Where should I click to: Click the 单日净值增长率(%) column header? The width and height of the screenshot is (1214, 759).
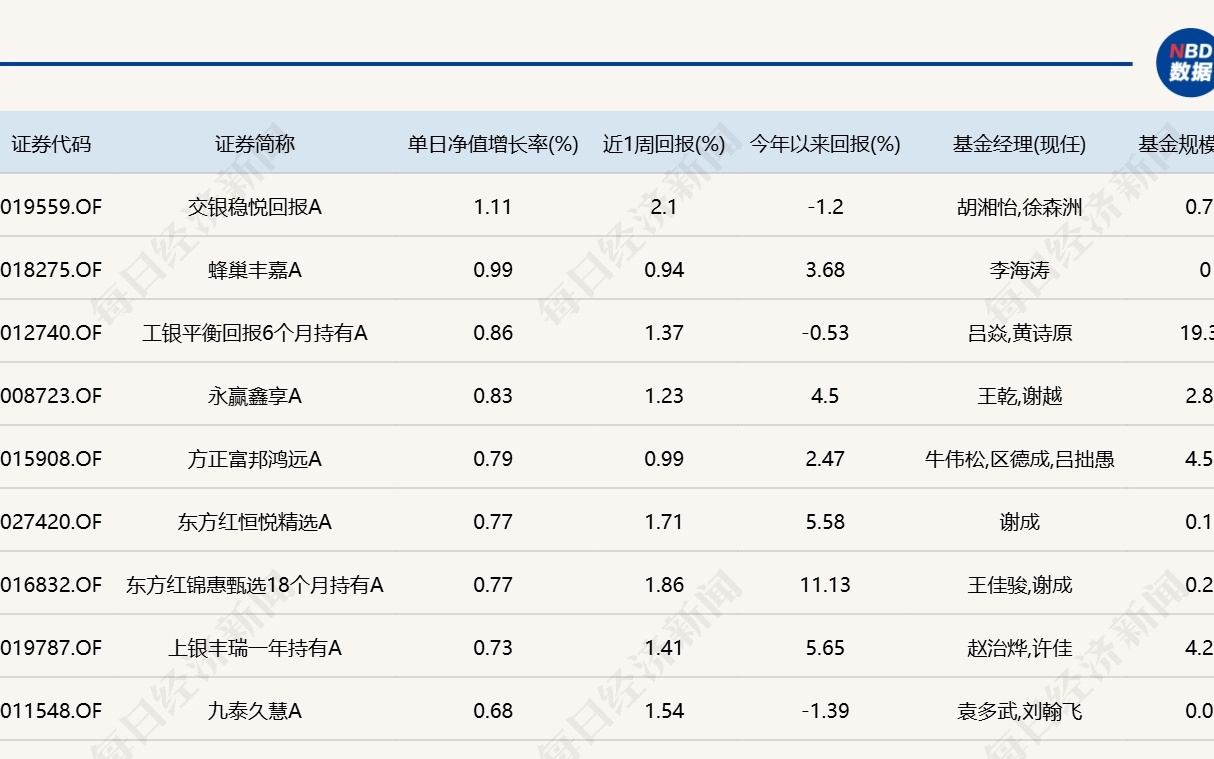(x=493, y=144)
